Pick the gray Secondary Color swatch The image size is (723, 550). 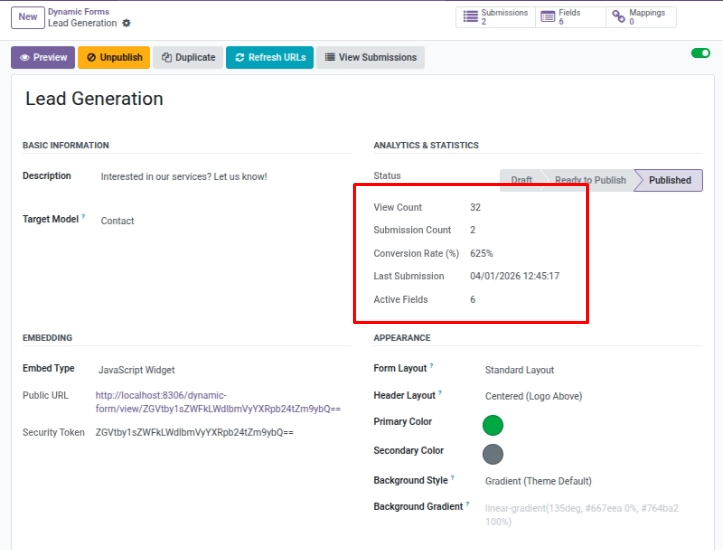(492, 454)
